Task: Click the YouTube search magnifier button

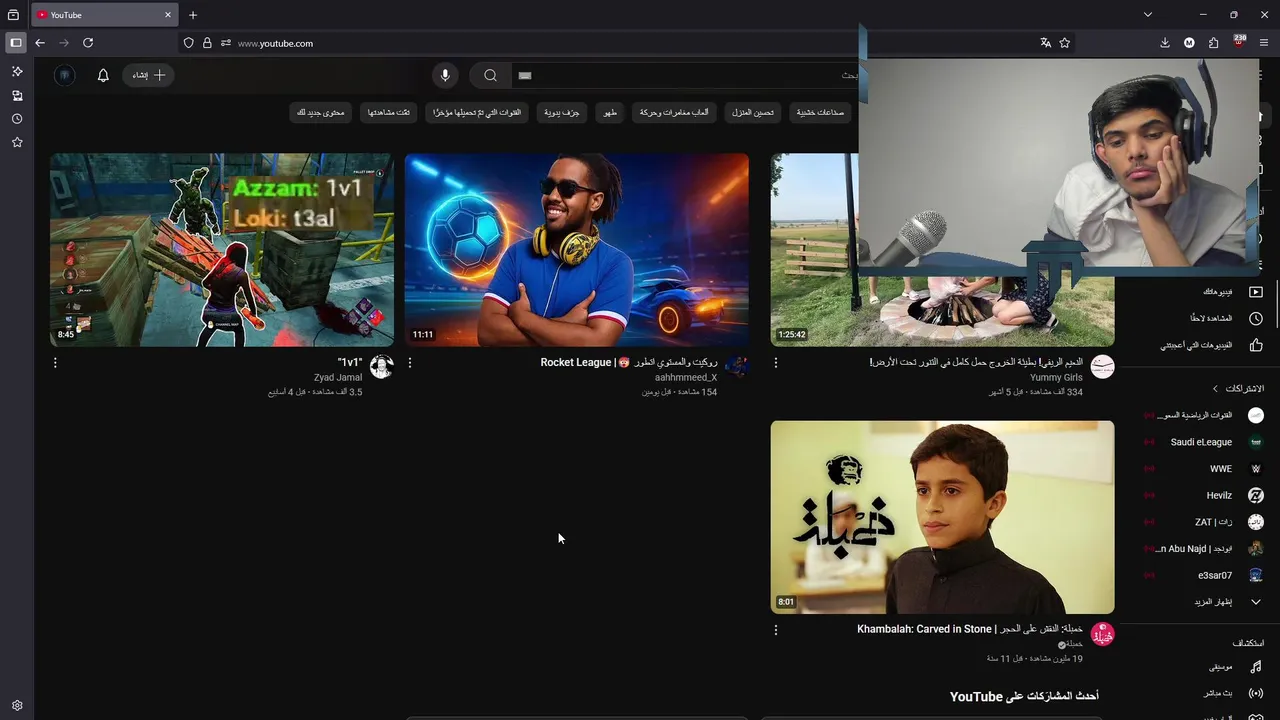Action: click(x=490, y=75)
